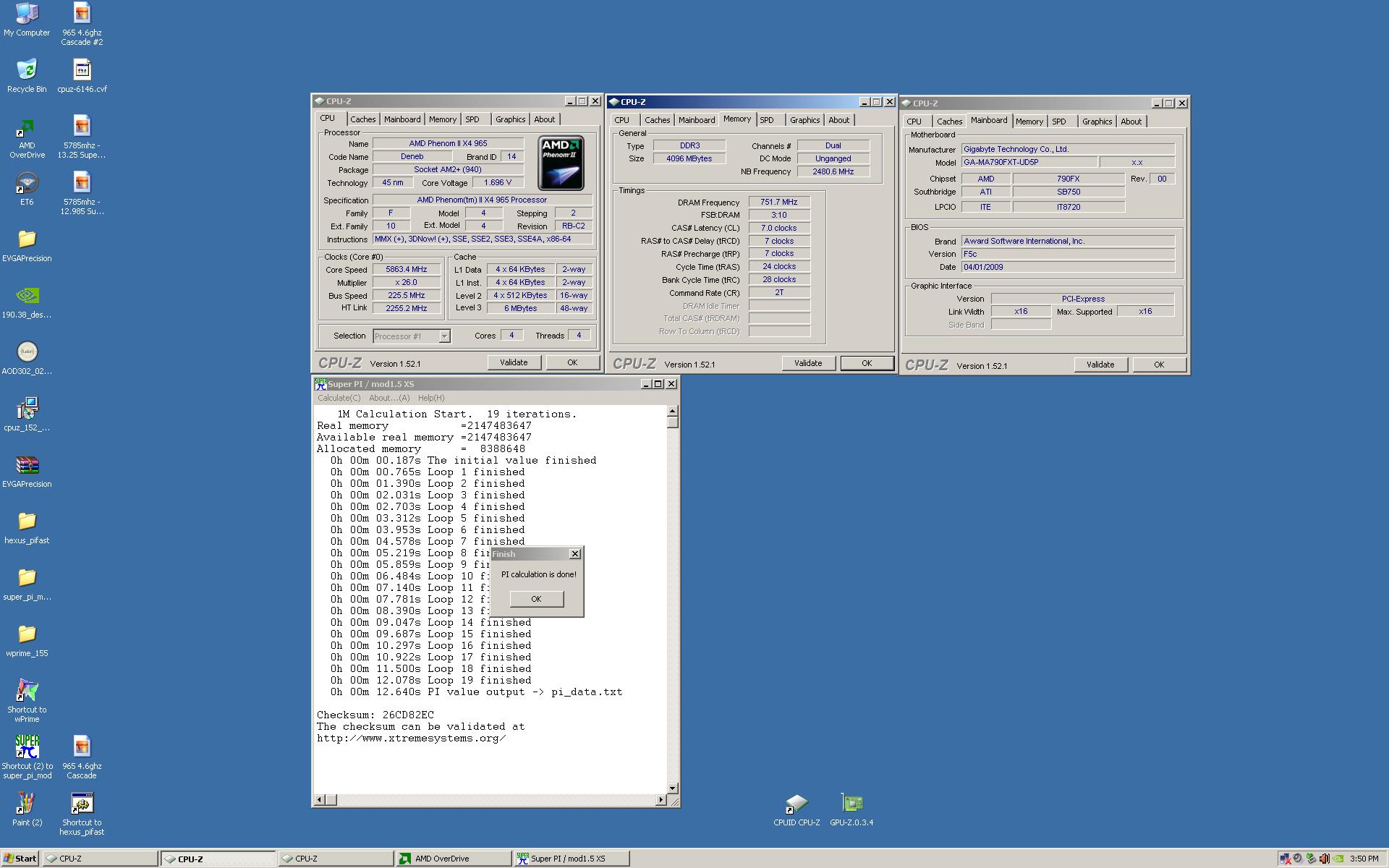Image resolution: width=1389 pixels, height=868 pixels.
Task: Switch to Caches tab in first CPU-Z window
Action: point(363,119)
